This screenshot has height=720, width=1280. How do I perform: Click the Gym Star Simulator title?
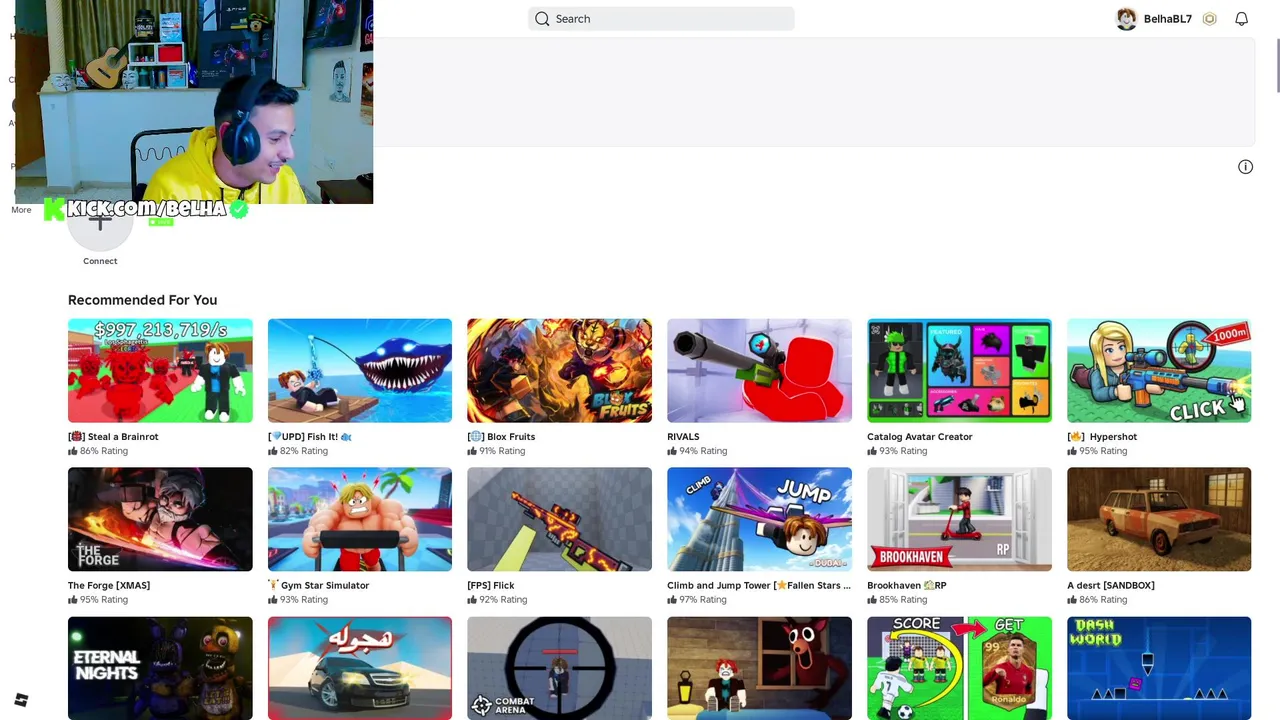(319, 586)
